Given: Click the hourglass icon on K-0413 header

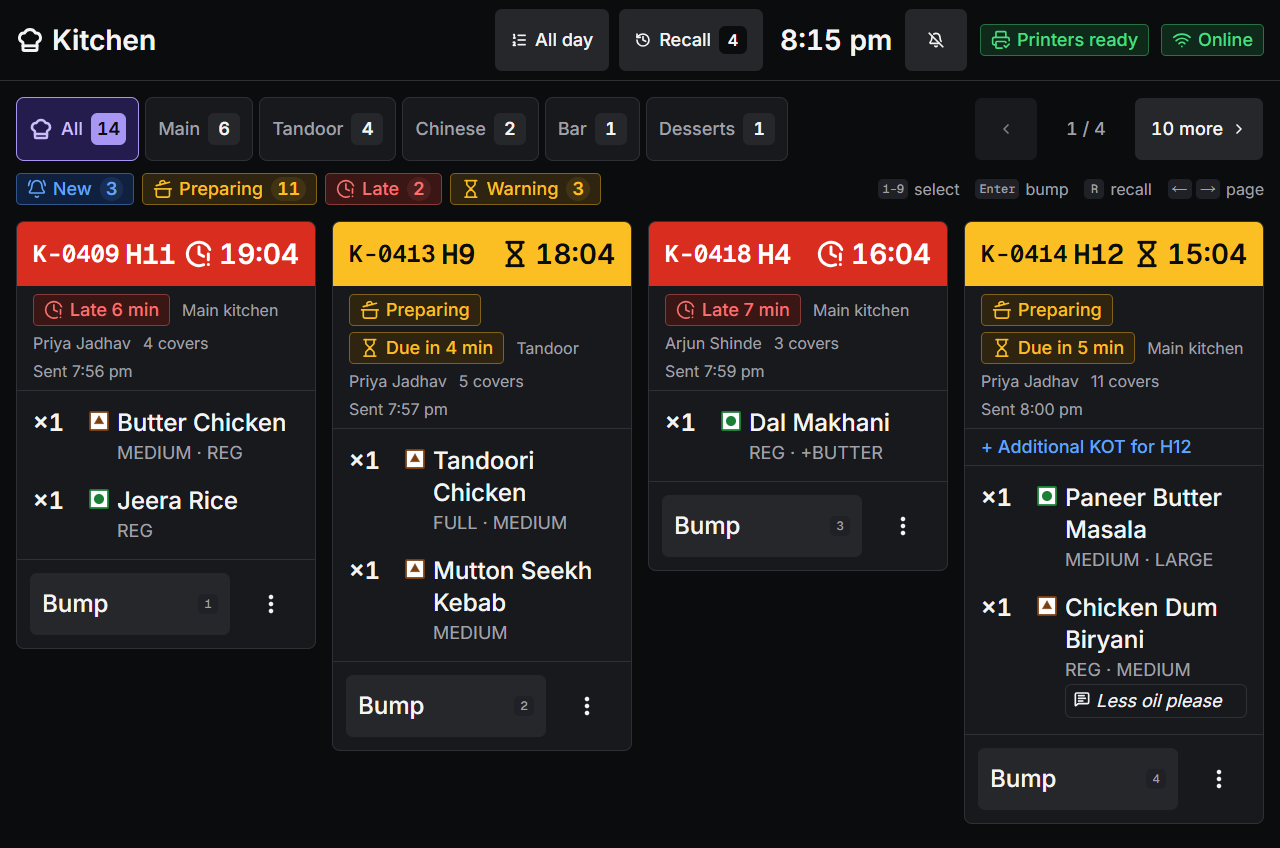Looking at the screenshot, I should tap(515, 254).
